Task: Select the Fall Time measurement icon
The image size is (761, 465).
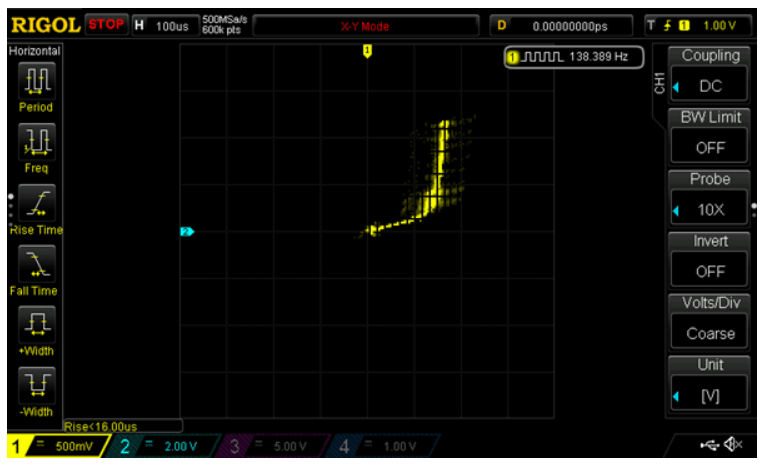Action: coord(37,264)
